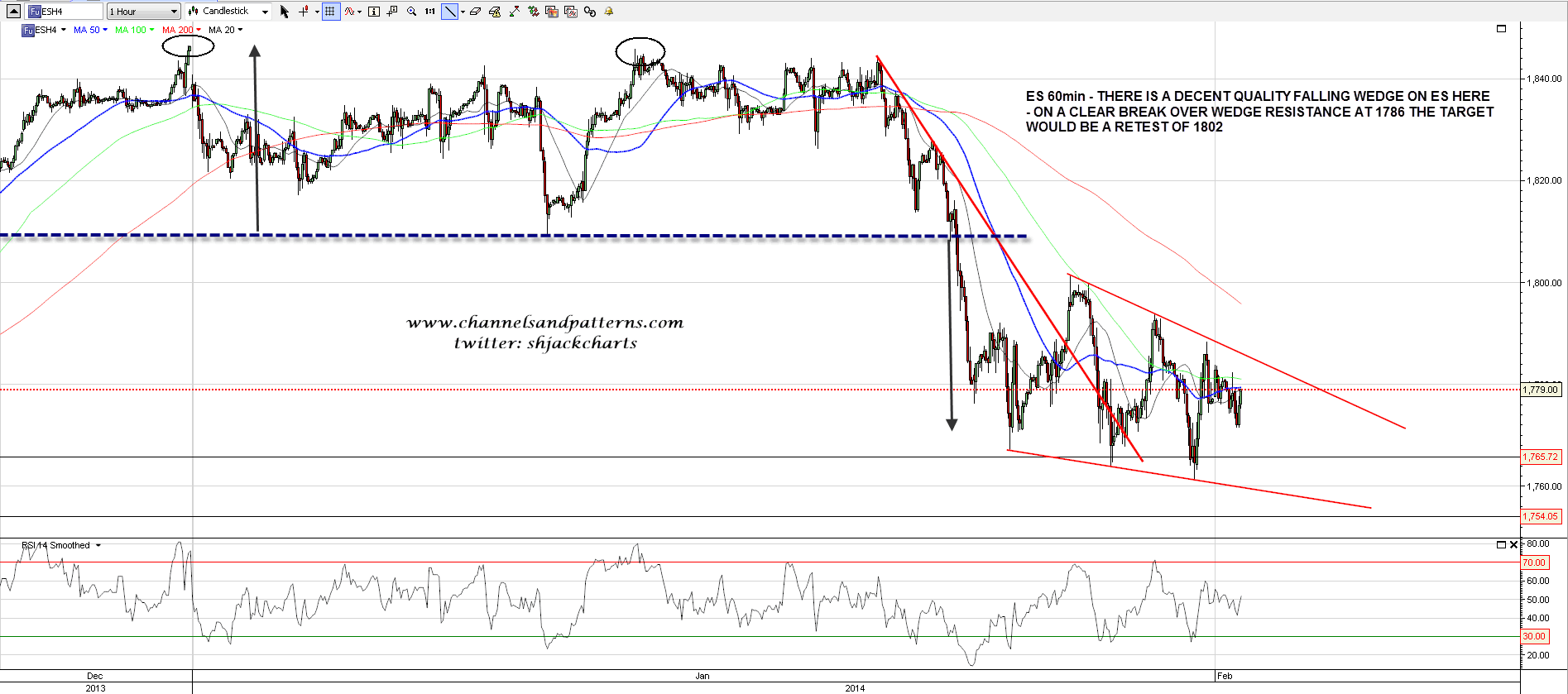1568x694 pixels.
Task: Select the eraser tool
Action: pos(476,12)
